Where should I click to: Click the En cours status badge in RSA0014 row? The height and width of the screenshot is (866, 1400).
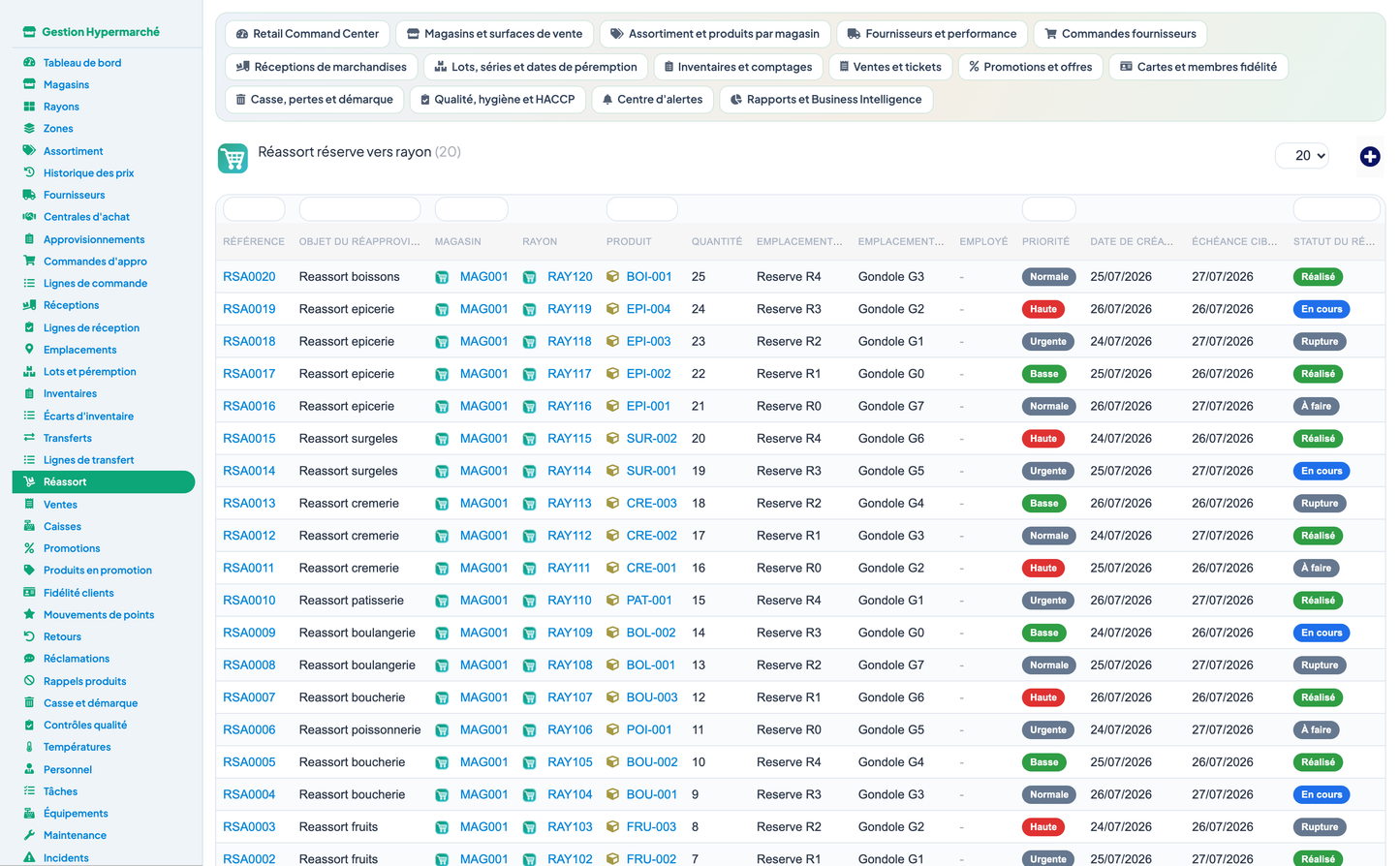[1322, 471]
